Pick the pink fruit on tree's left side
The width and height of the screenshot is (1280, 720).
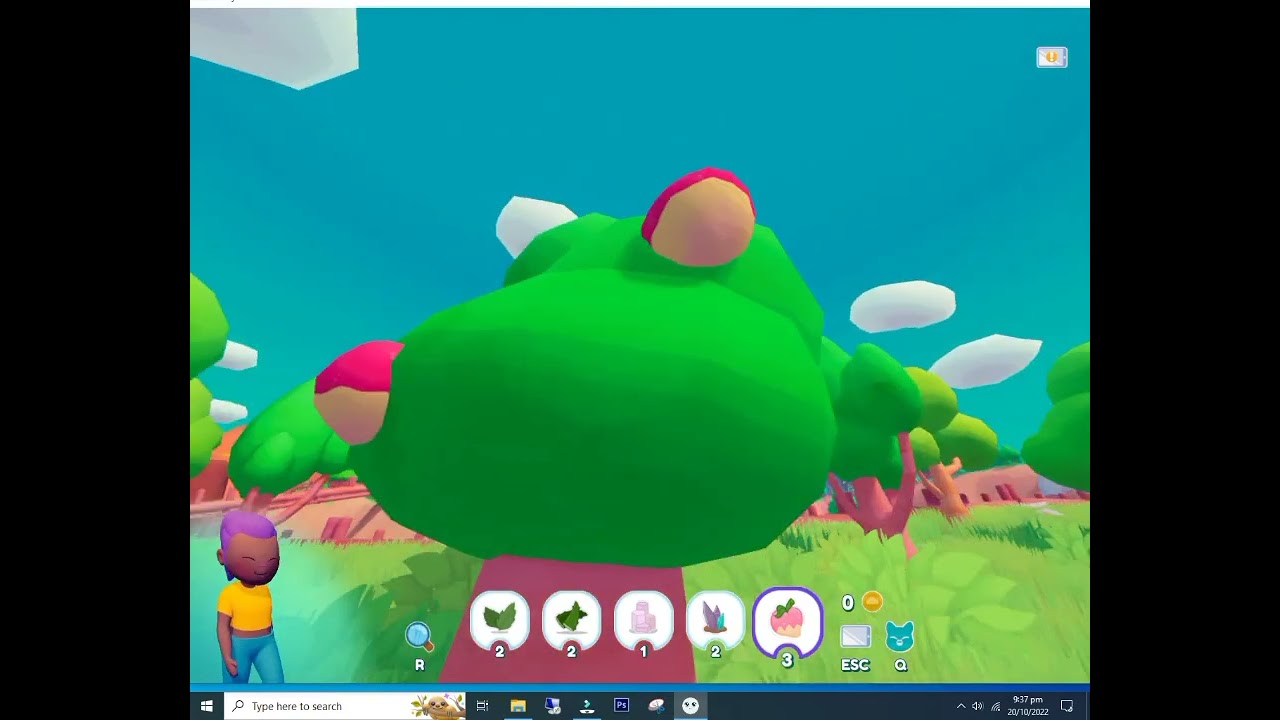tap(355, 392)
